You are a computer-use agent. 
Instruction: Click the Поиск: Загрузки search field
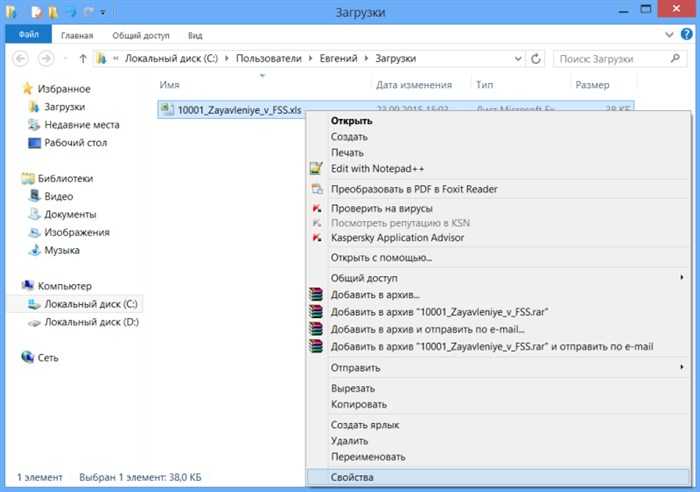coord(612,59)
